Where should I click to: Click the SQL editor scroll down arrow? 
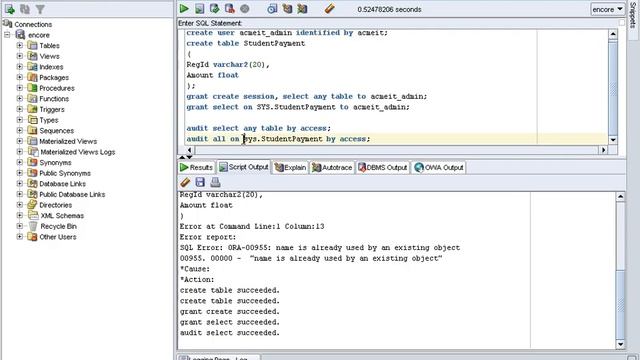[x=613, y=140]
